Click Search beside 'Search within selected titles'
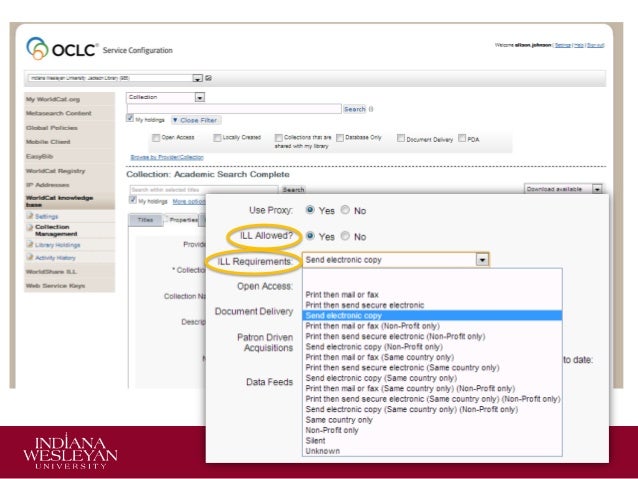This screenshot has width=638, height=479. tap(293, 190)
